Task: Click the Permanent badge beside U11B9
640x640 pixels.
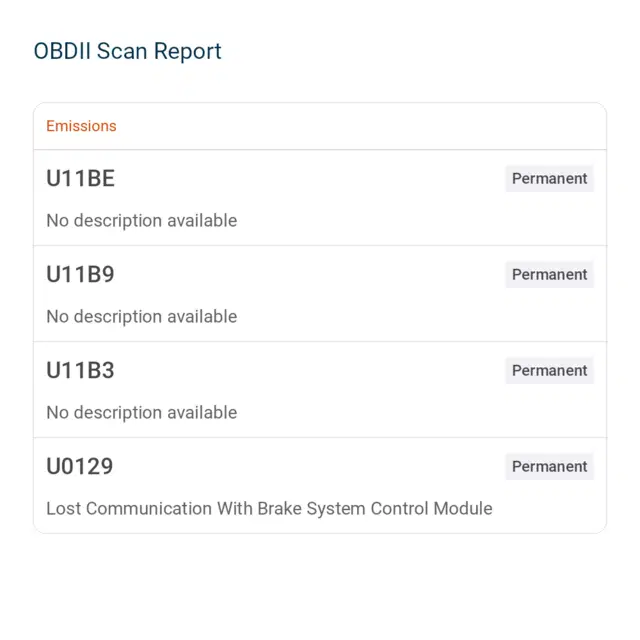Action: coord(549,274)
